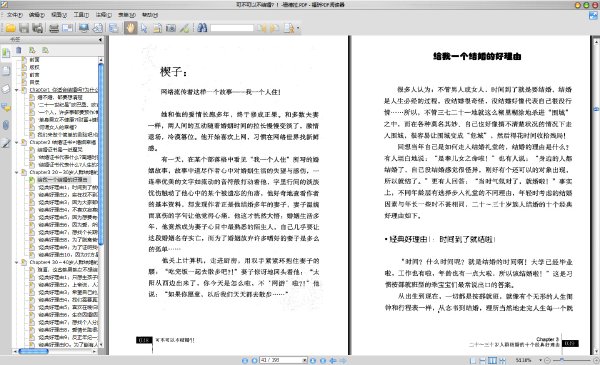Go to previous page button

pos(254,360)
